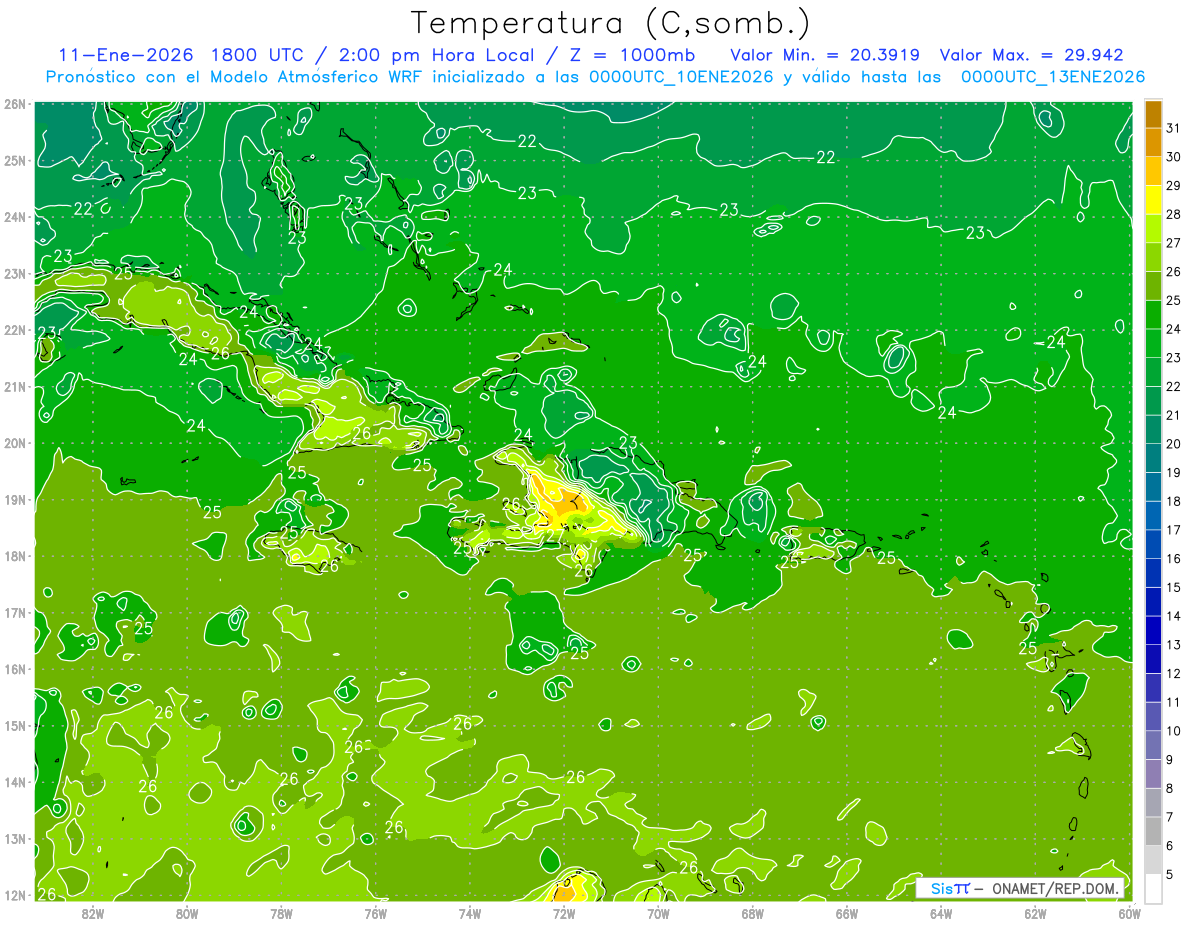The width and height of the screenshot is (1200, 927).
Task: Click the 66W longitude axis label
Action: (847, 913)
